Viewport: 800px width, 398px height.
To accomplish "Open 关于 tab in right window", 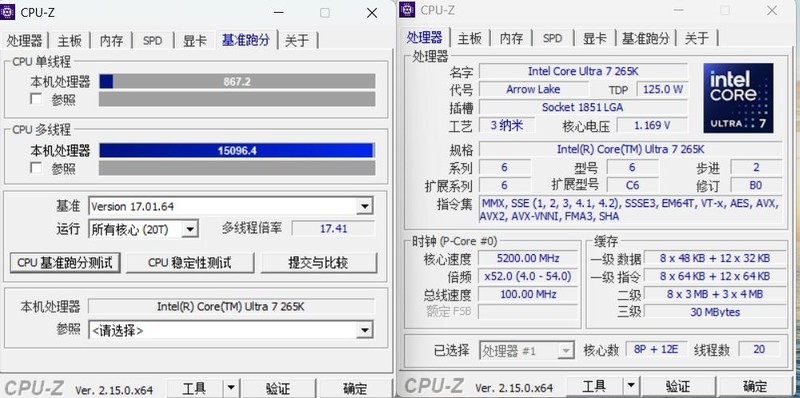I will point(697,39).
